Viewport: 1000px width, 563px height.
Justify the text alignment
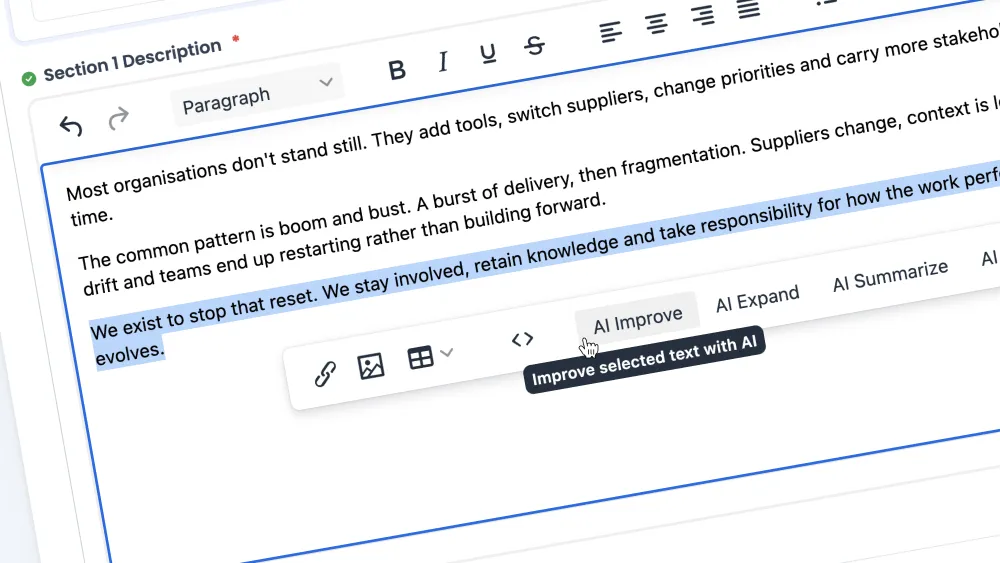tap(748, 10)
